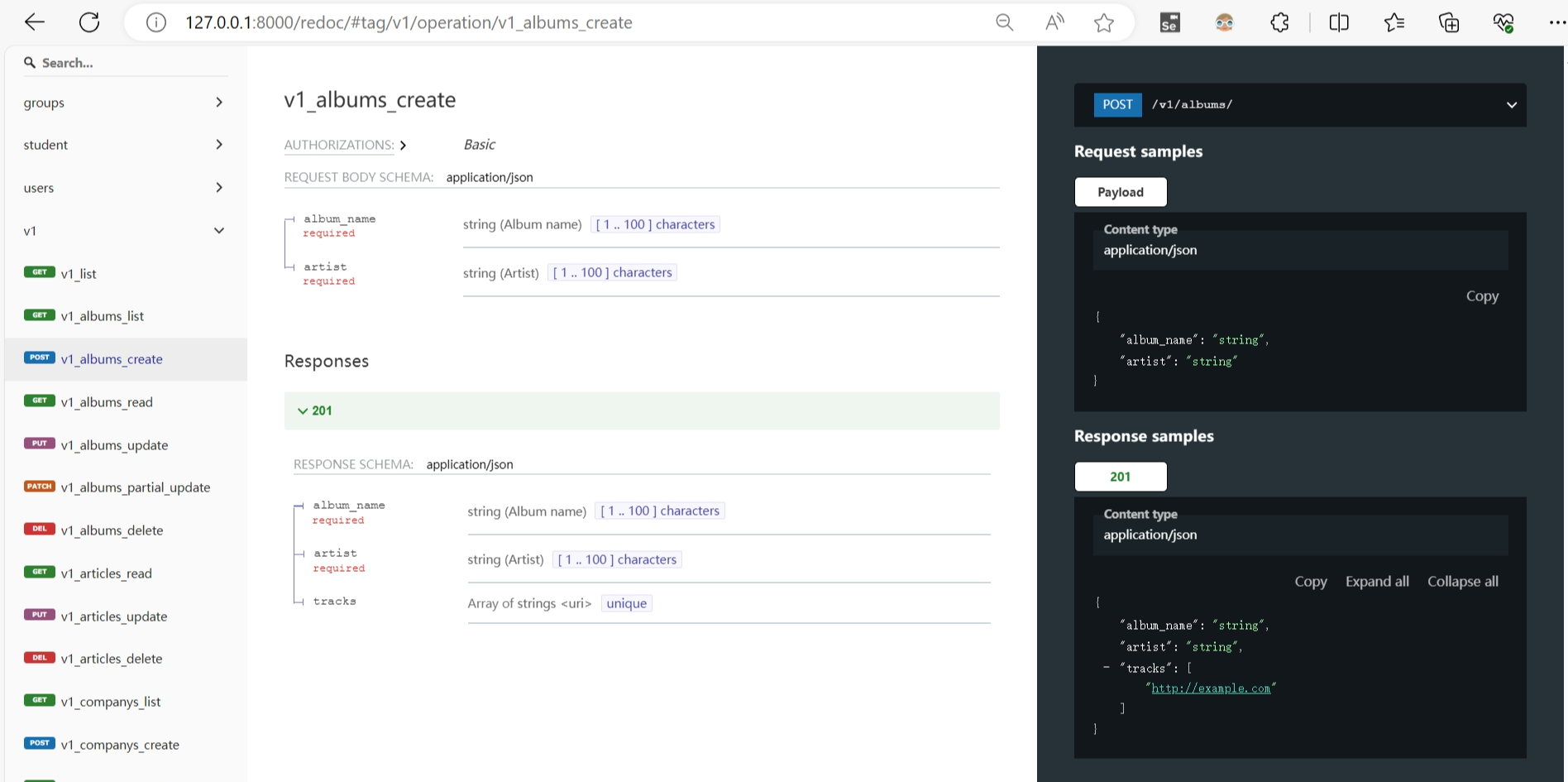Click artist field in response schema
Viewport: 1568px width, 782px height.
coord(335,554)
